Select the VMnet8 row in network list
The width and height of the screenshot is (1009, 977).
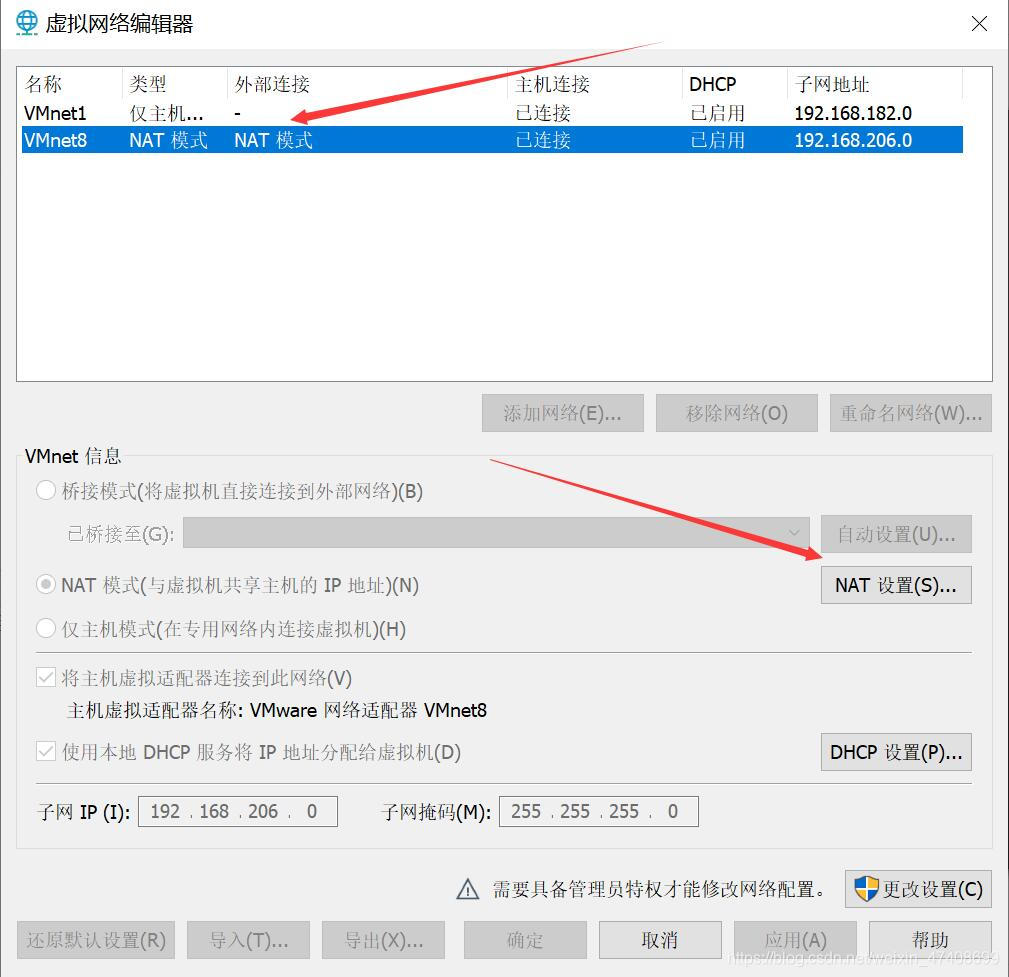[492, 140]
